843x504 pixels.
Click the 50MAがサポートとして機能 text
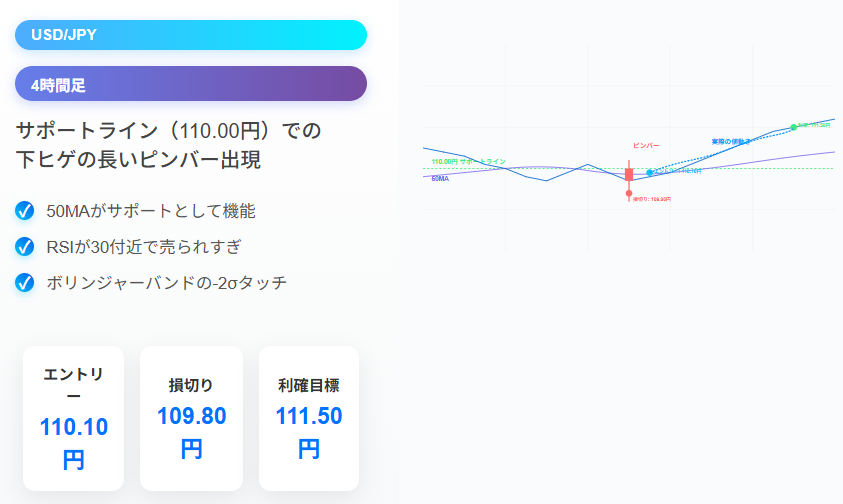(x=151, y=211)
